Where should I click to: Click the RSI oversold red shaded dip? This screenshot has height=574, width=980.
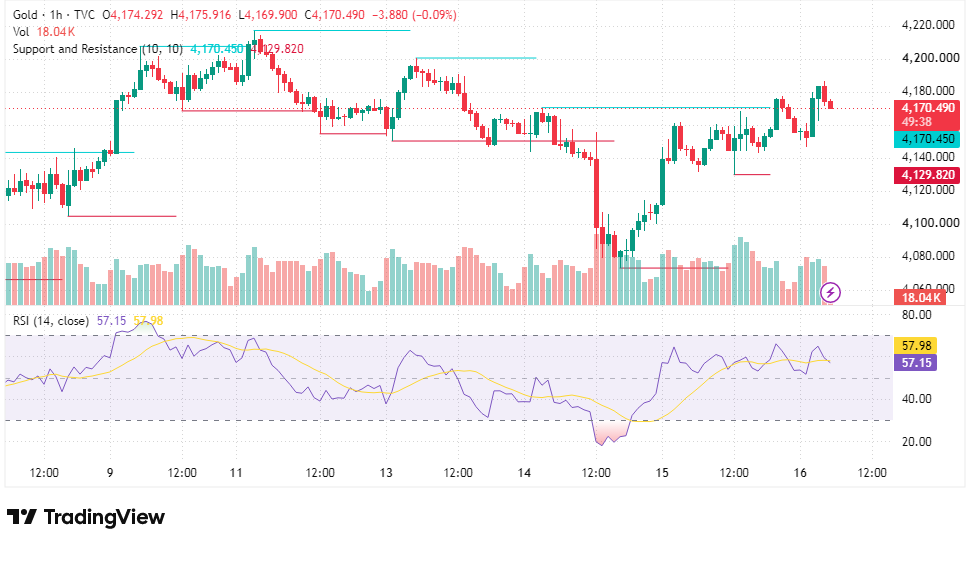[x=611, y=431]
